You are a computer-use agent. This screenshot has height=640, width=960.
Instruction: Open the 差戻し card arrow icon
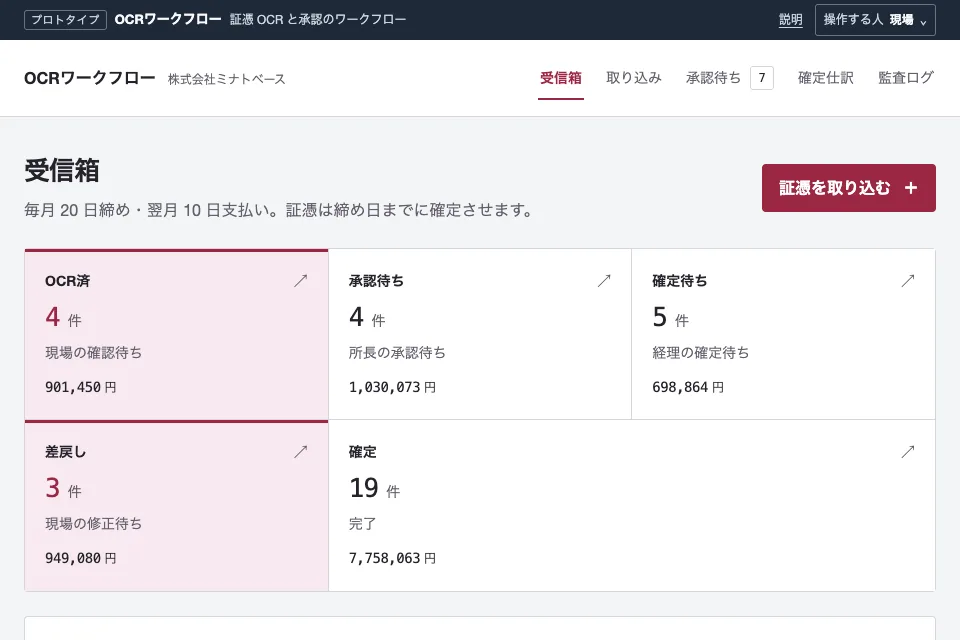click(300, 451)
